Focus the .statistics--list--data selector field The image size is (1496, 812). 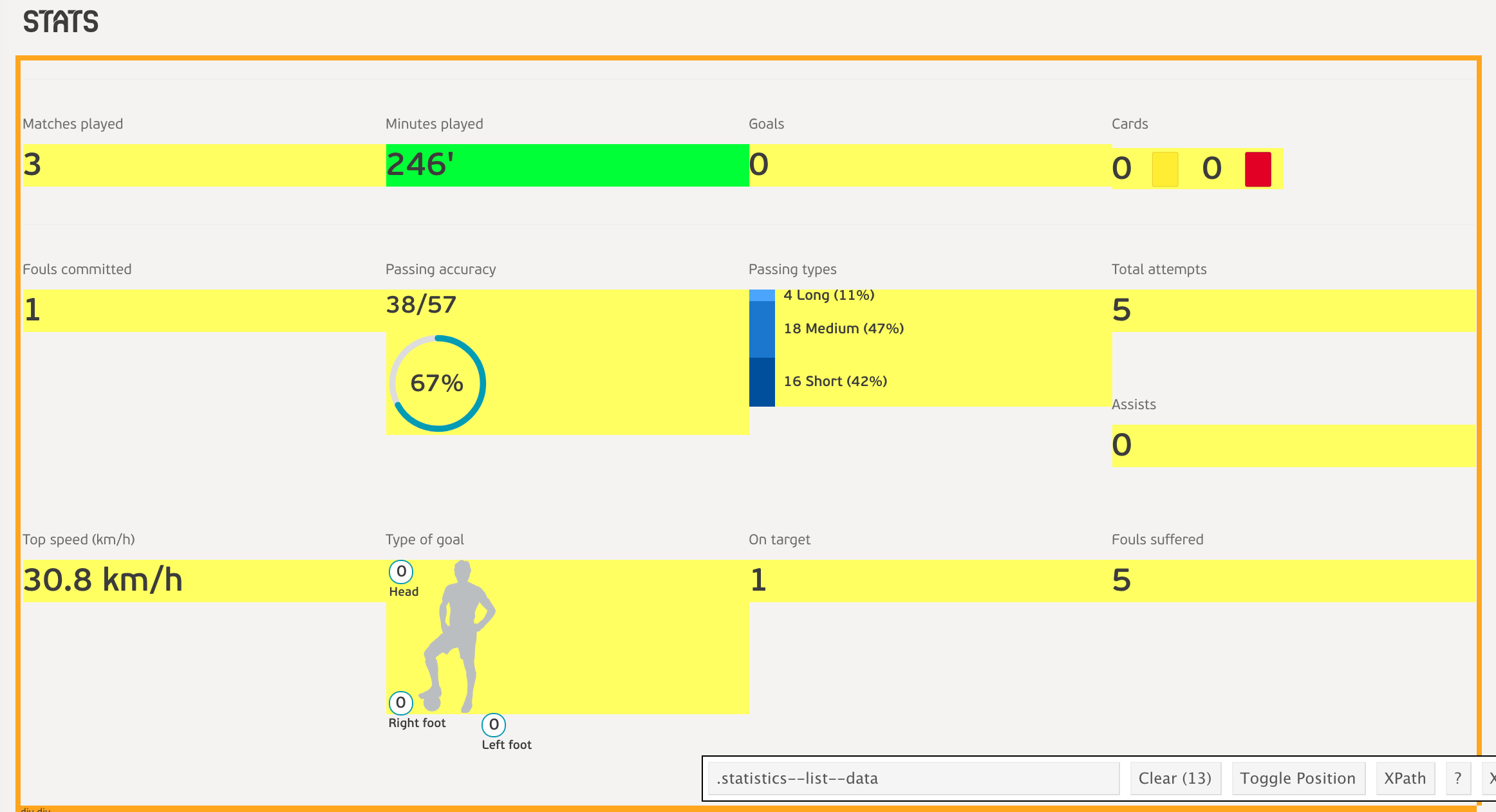(x=914, y=779)
